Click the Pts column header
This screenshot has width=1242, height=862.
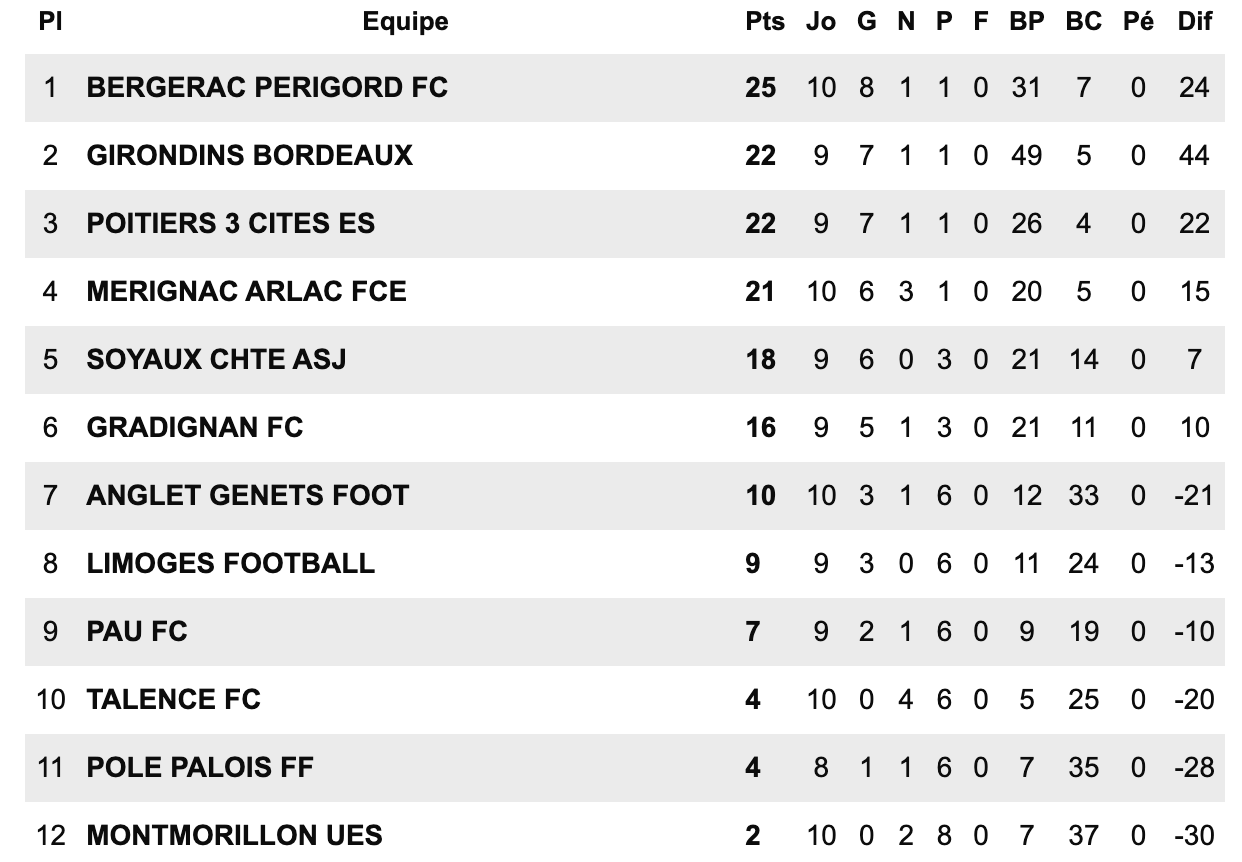(x=765, y=22)
